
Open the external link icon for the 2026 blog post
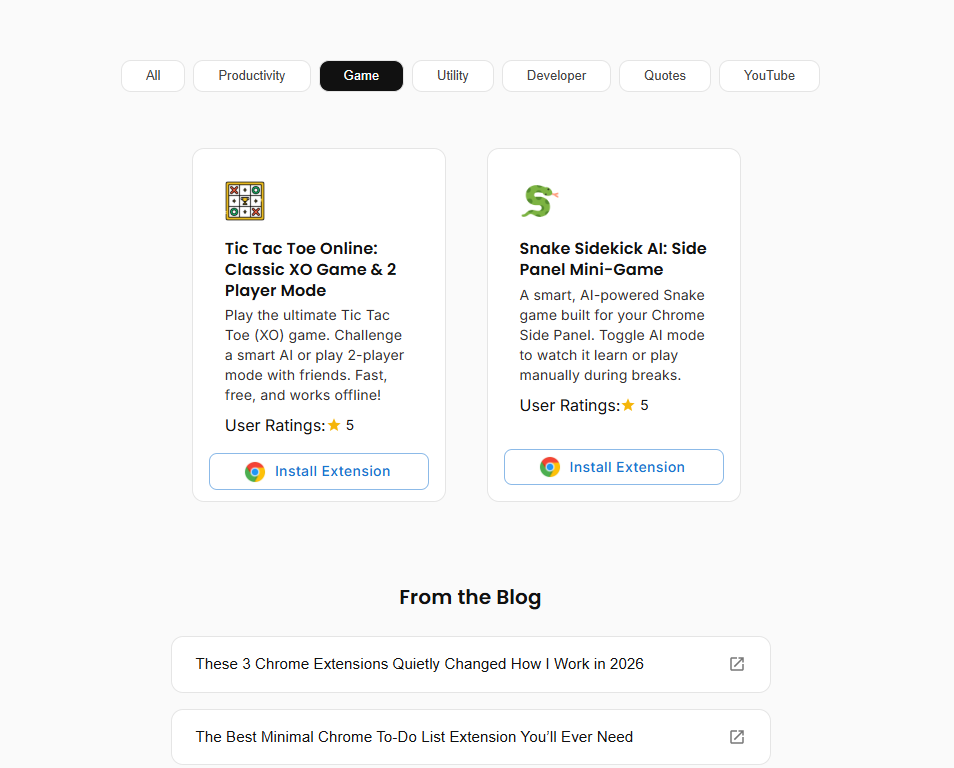click(x=736, y=664)
